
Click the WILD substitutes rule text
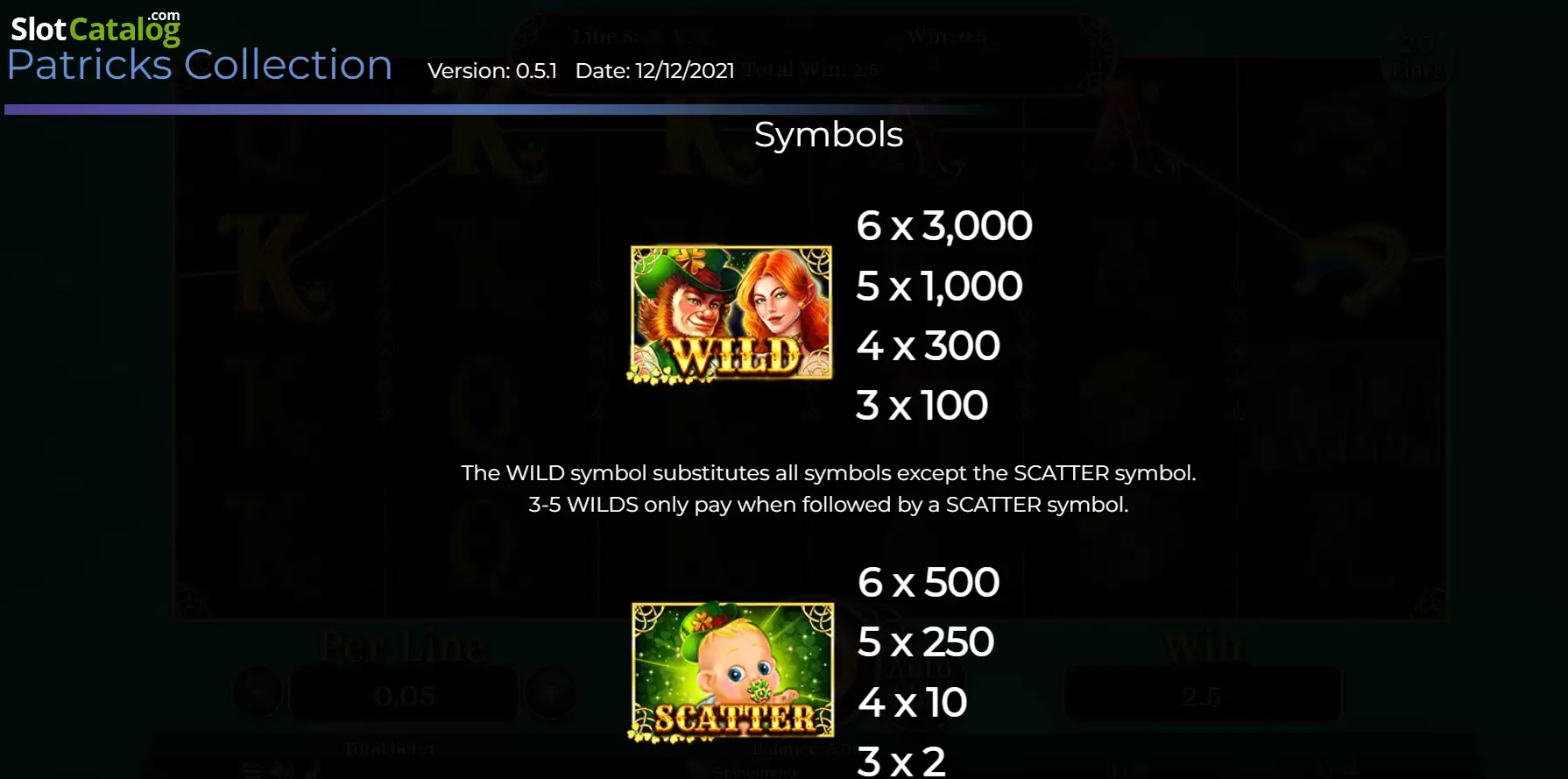pyautogui.click(x=829, y=473)
